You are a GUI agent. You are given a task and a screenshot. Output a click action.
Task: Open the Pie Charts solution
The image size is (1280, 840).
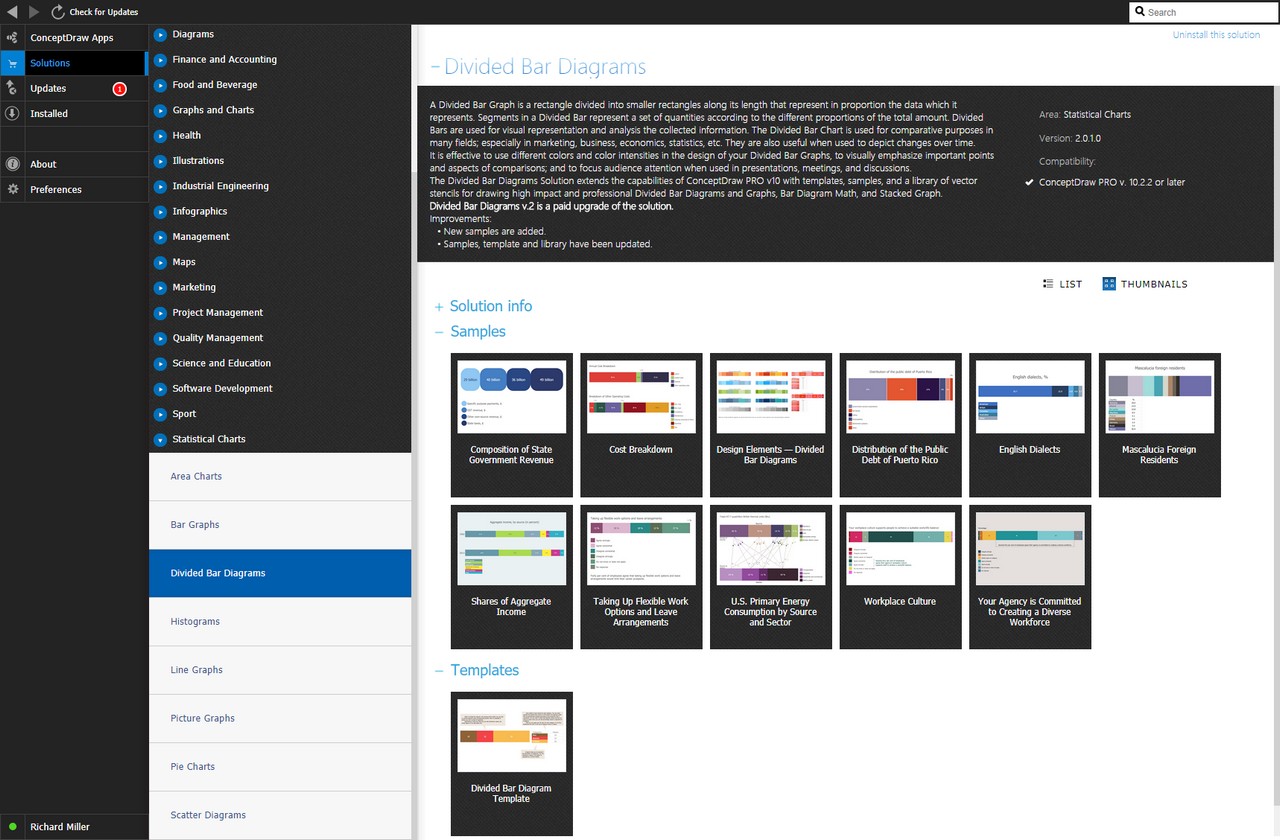point(280,767)
